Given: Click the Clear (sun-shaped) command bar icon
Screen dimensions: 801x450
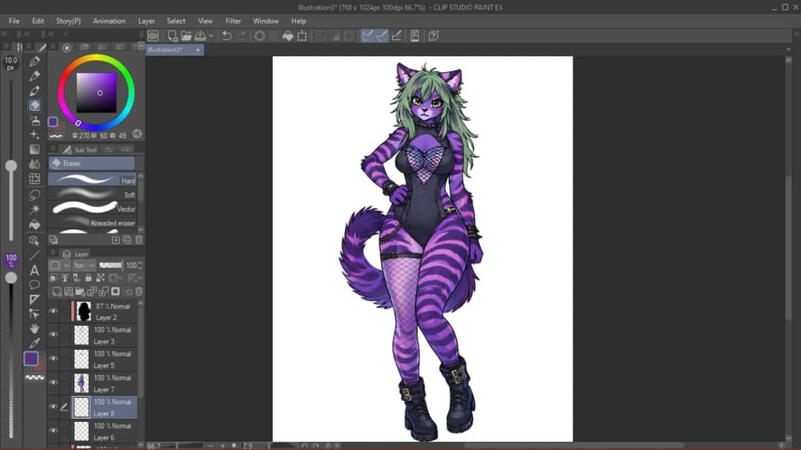Looking at the screenshot, I should (x=260, y=36).
